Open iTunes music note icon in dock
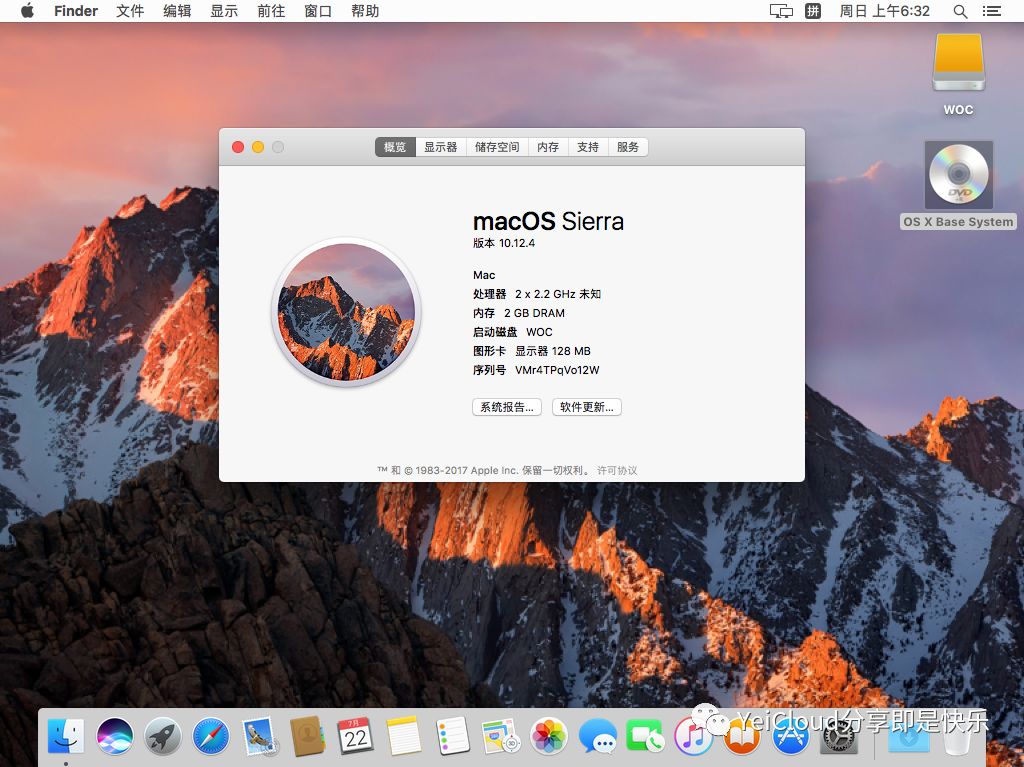This screenshot has height=767, width=1024. [x=693, y=736]
